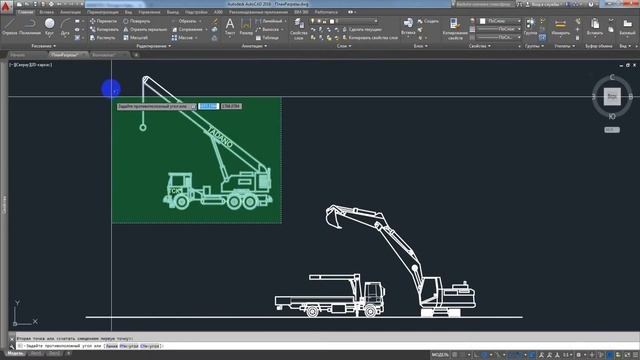Toggle grid display in status bar

click(455, 355)
